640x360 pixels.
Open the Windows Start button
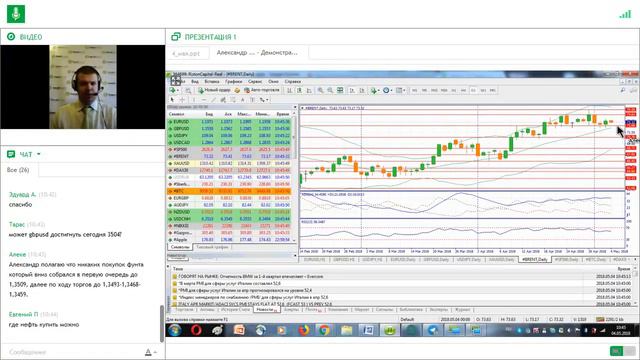(175, 330)
